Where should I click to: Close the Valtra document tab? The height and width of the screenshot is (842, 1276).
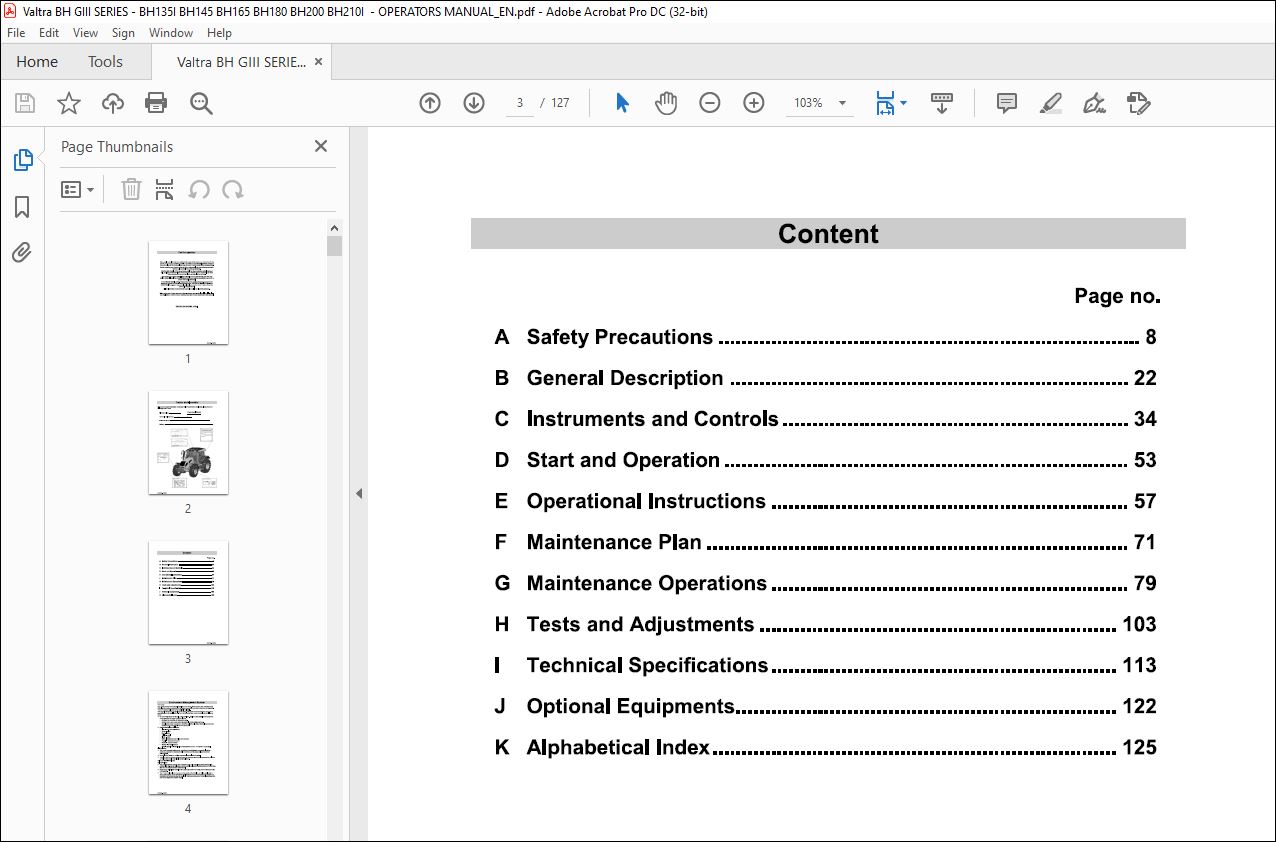pyautogui.click(x=319, y=61)
